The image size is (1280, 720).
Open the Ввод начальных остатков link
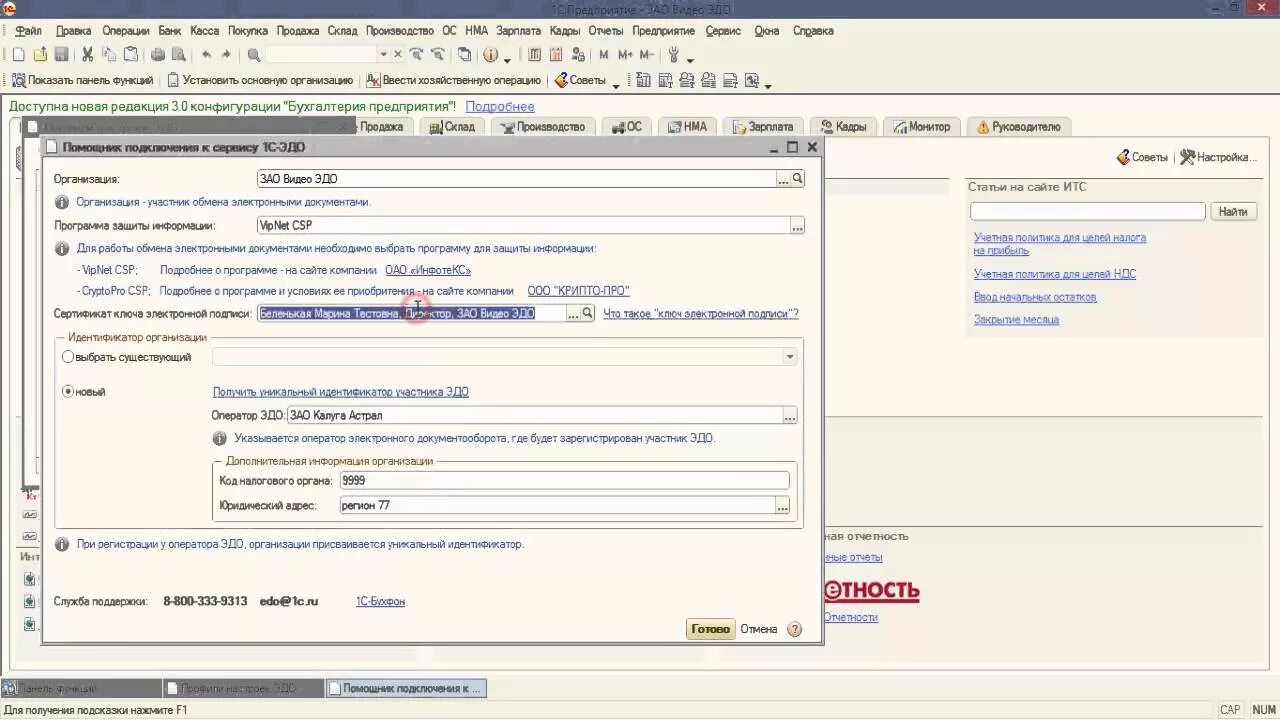click(x=1035, y=297)
